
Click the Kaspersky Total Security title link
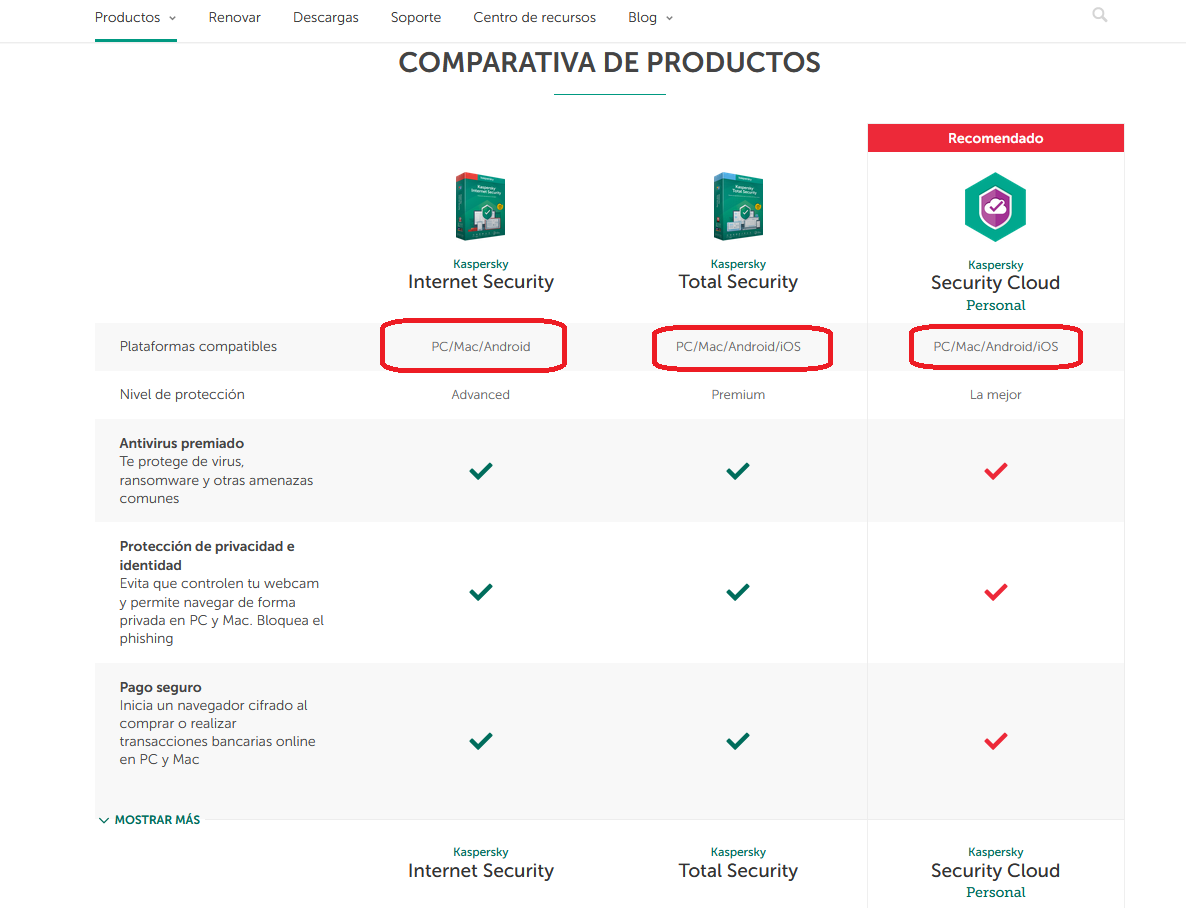(738, 281)
